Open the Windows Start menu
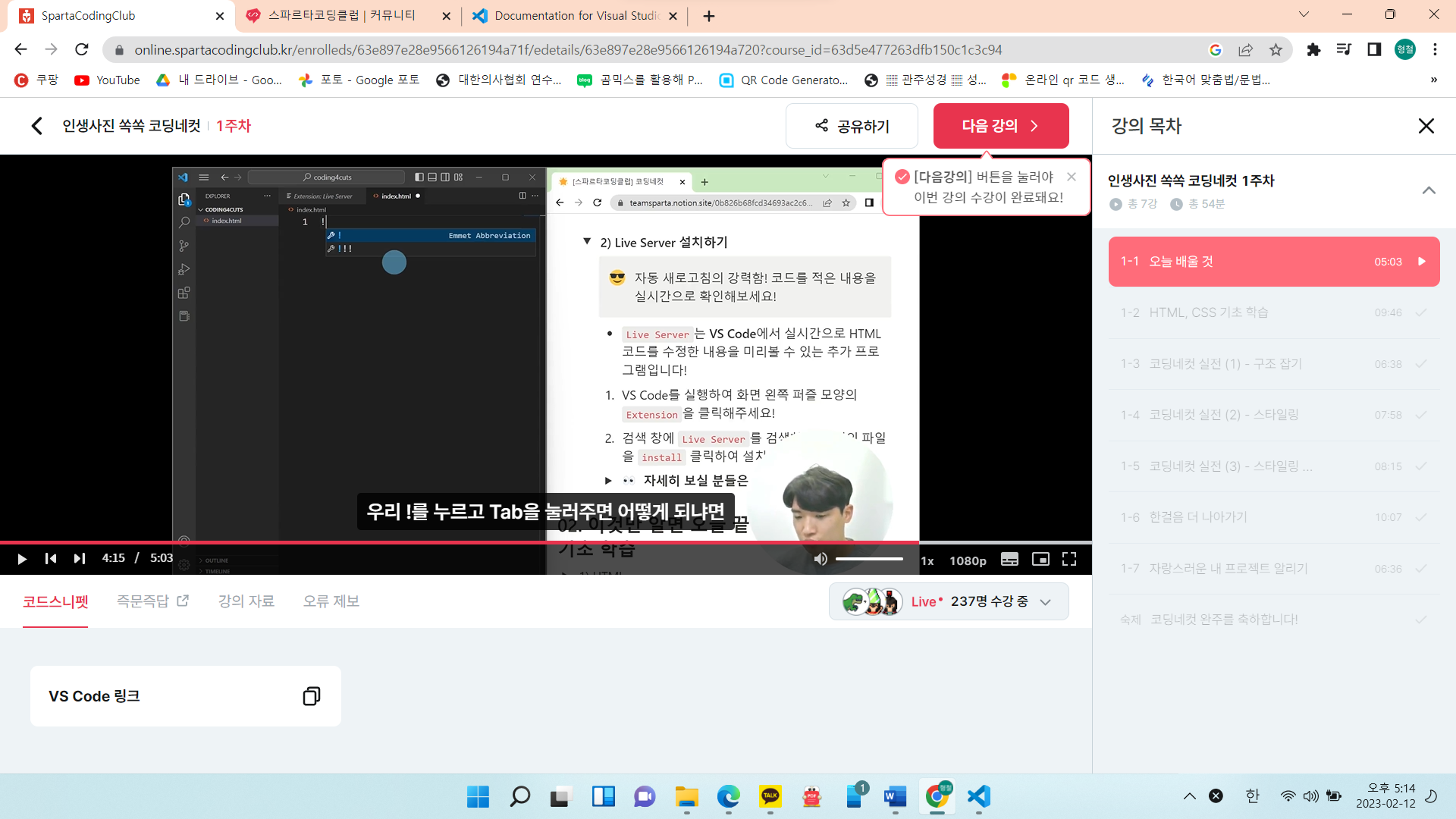This screenshot has width=1456, height=819. [478, 796]
